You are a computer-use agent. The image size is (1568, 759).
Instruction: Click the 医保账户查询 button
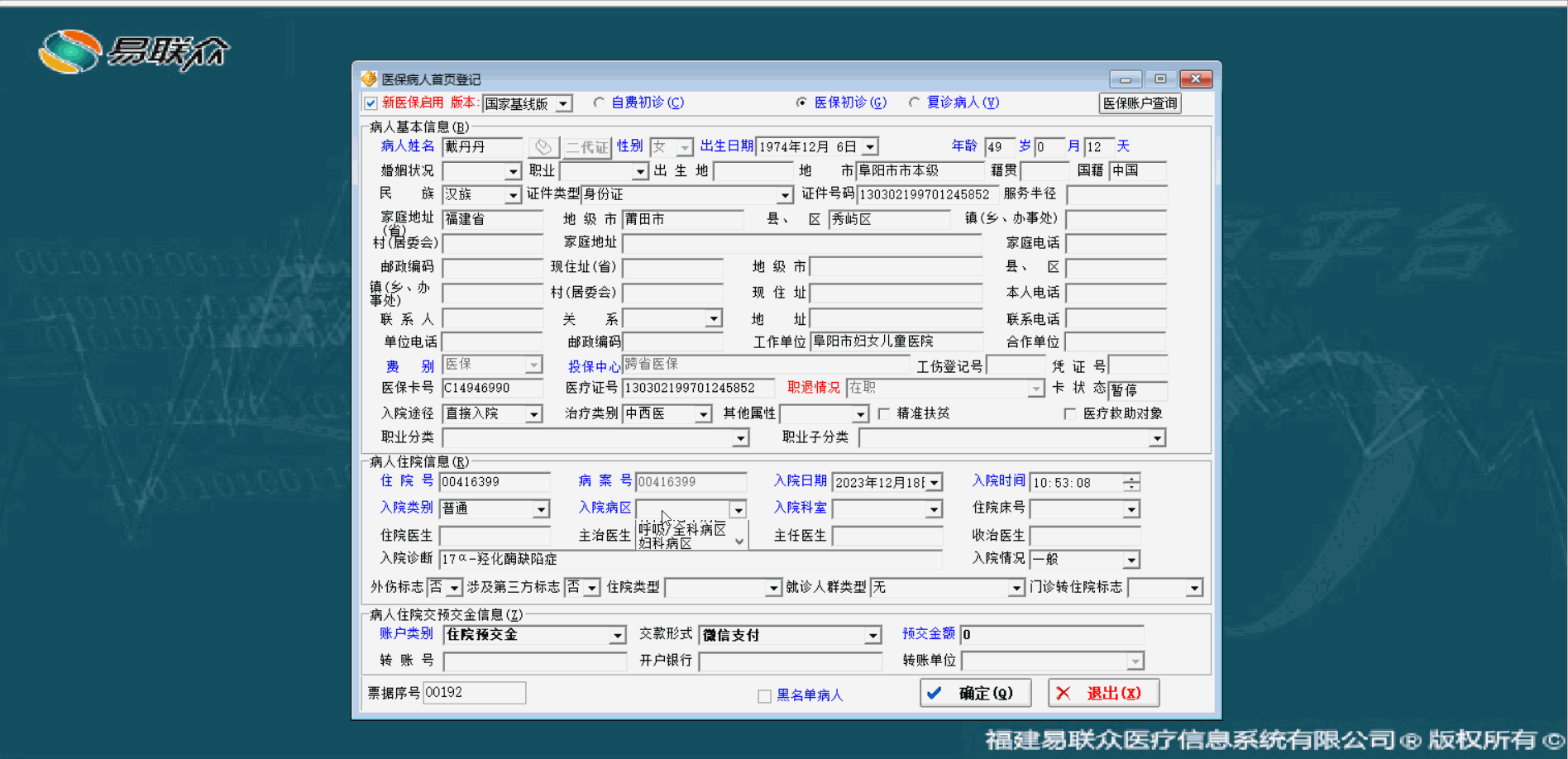pyautogui.click(x=1140, y=103)
